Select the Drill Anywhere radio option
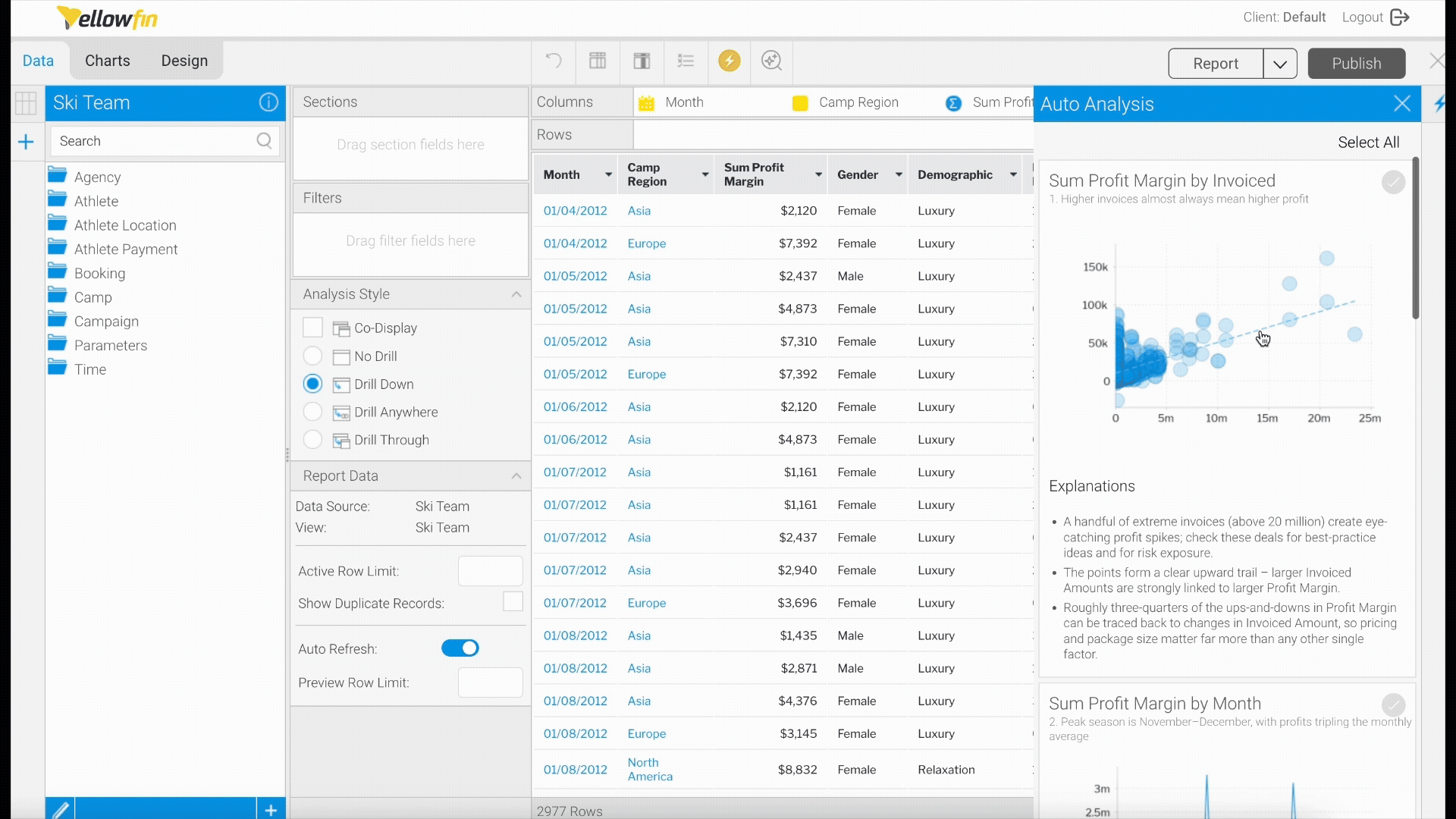1456x819 pixels. coord(312,412)
